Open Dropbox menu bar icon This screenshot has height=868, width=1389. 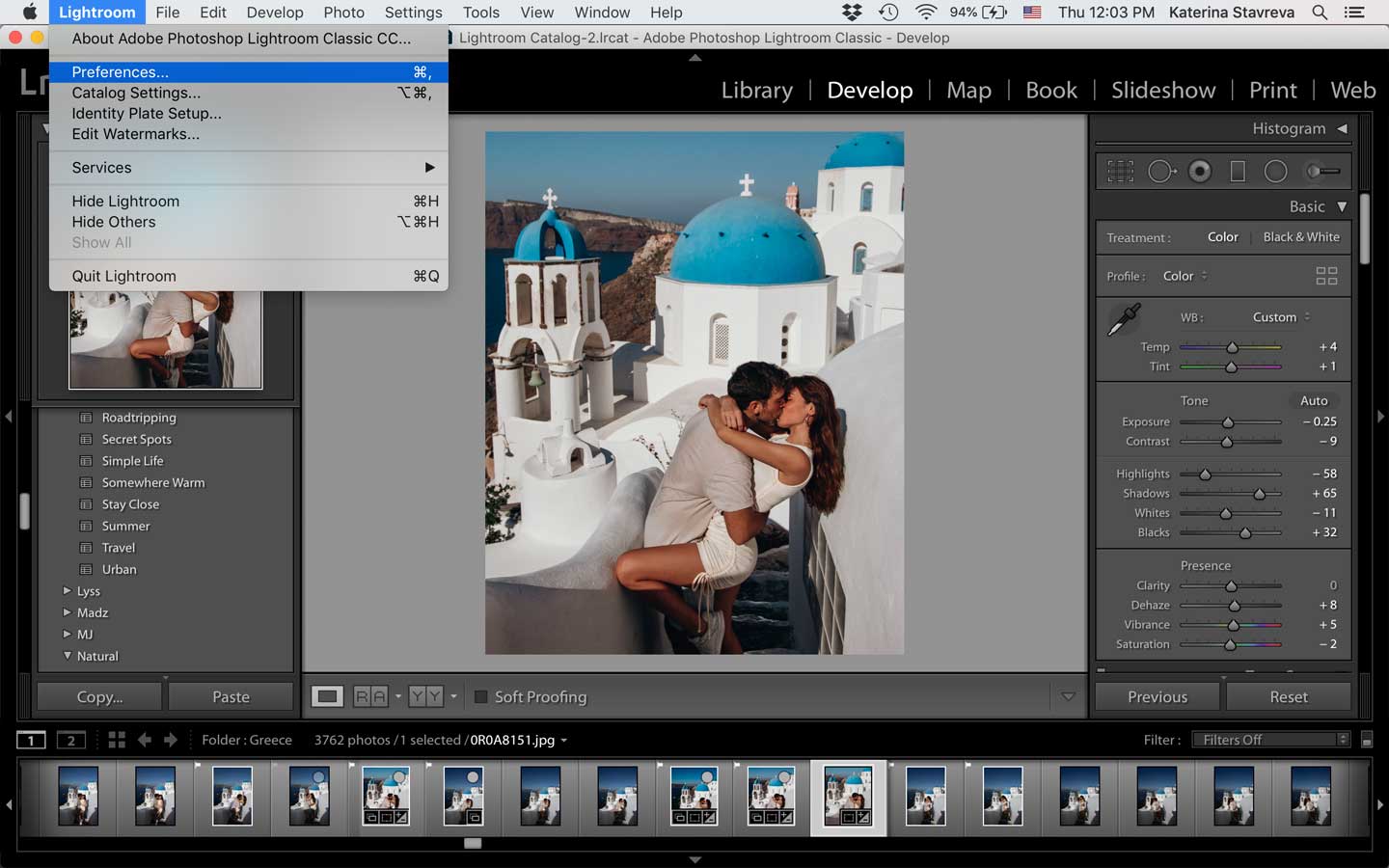[852, 13]
